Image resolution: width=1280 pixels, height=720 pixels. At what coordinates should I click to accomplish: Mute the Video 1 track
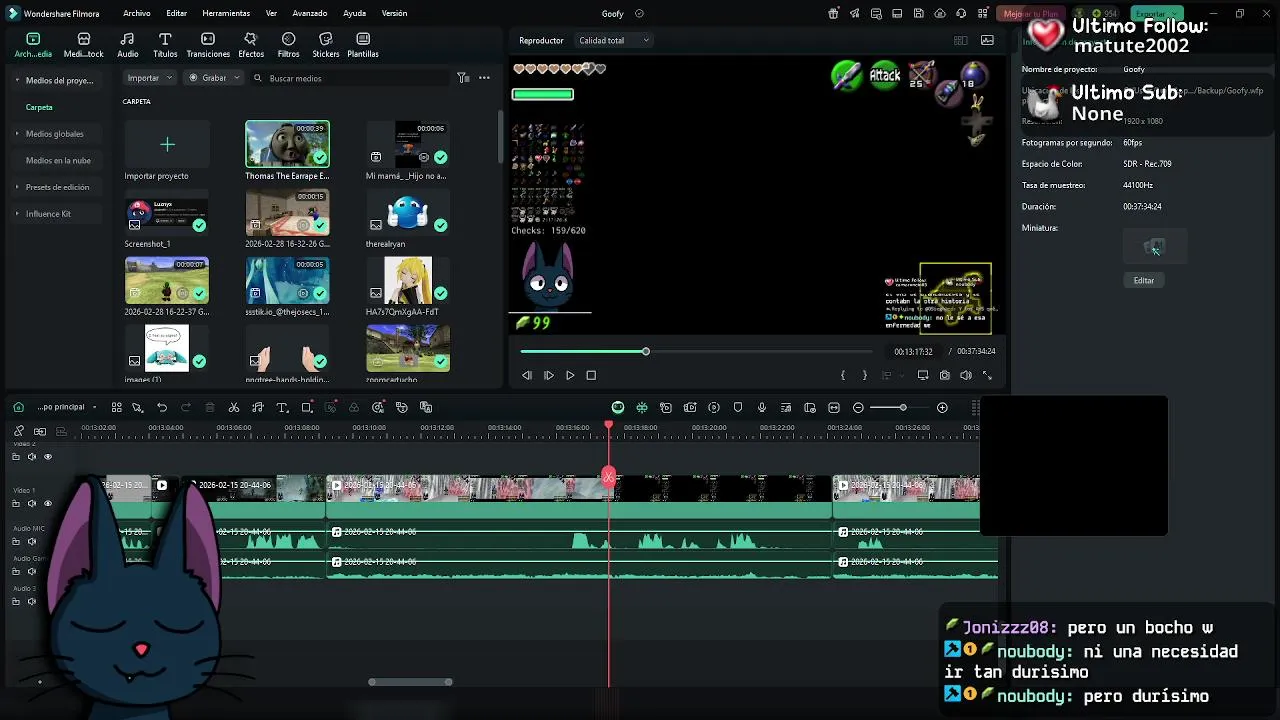32,503
